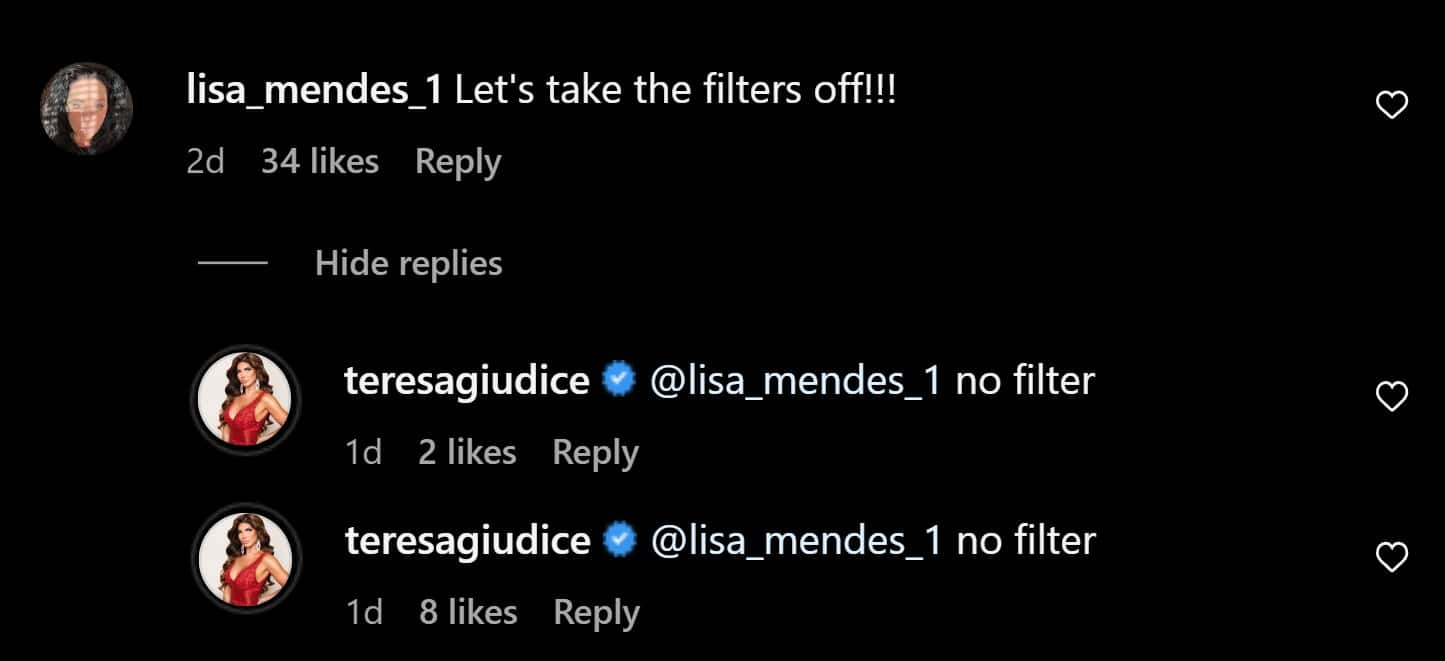This screenshot has height=661, width=1445.
Task: Click verified badge on the 2-likes reply
Action: (620, 381)
